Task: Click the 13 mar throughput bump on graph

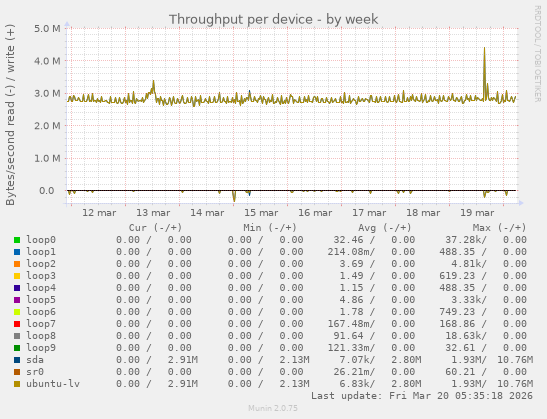Action: tap(153, 82)
